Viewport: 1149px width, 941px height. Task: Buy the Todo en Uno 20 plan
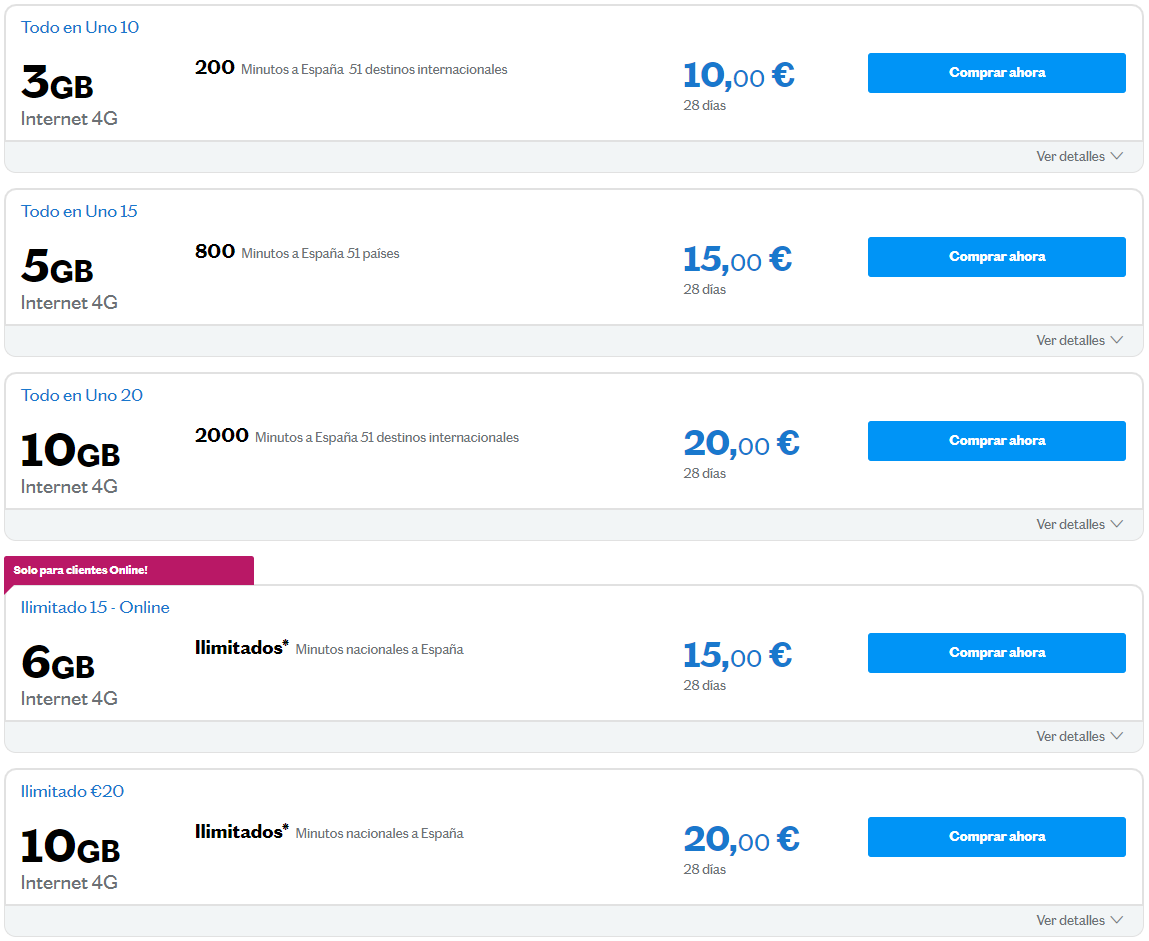click(996, 441)
